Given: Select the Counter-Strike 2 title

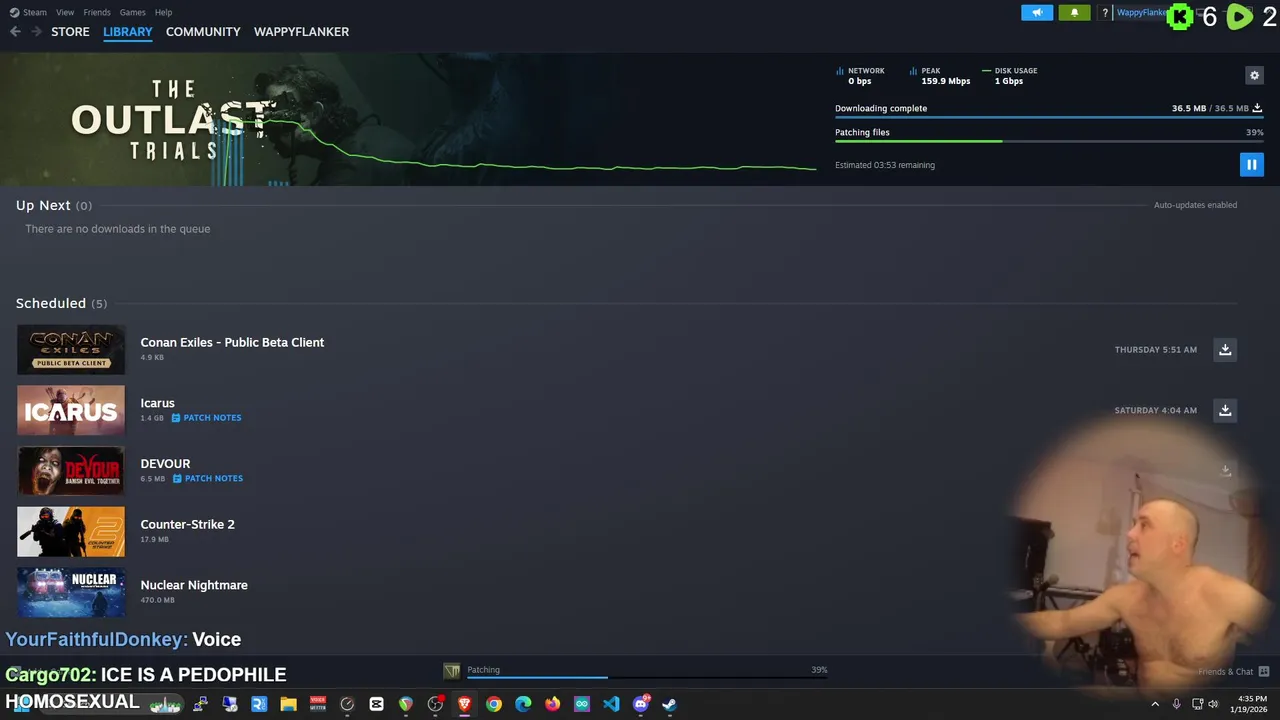Looking at the screenshot, I should point(187,524).
